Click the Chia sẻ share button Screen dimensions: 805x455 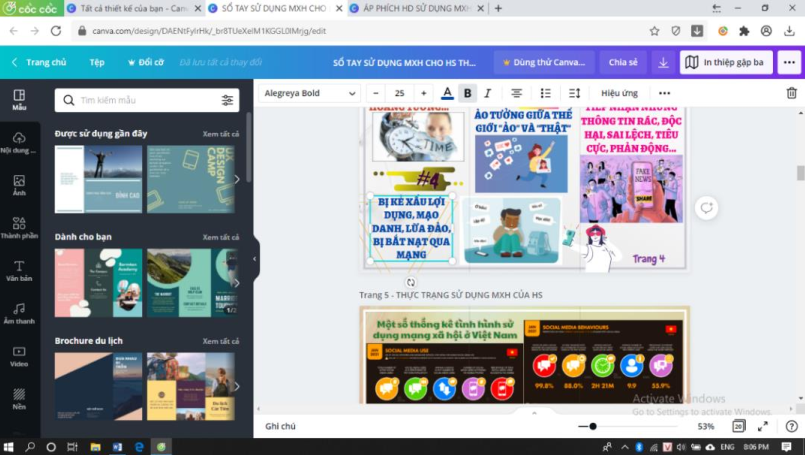click(x=623, y=62)
